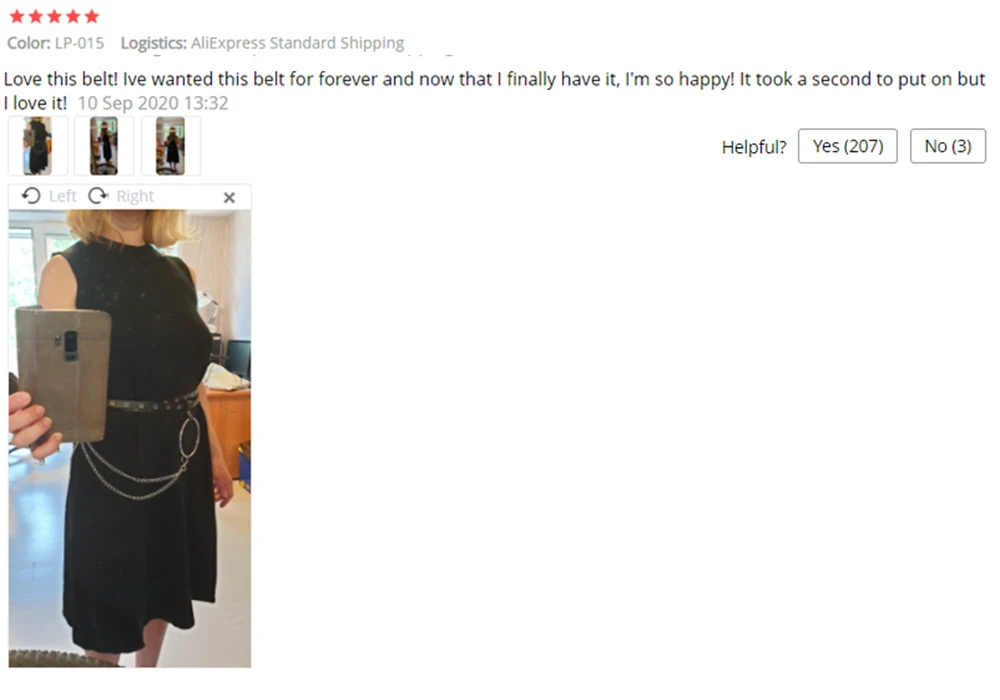Click the rotate right arrow icon
This screenshot has height=700, width=1000.
[98, 196]
